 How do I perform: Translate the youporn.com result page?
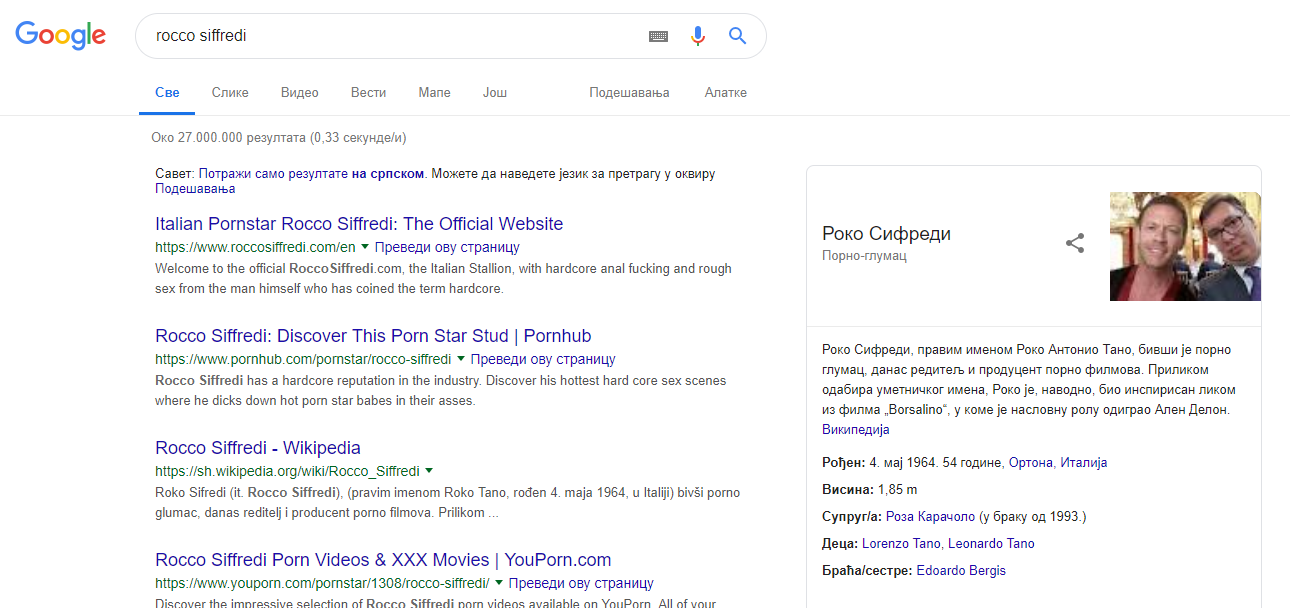581,583
